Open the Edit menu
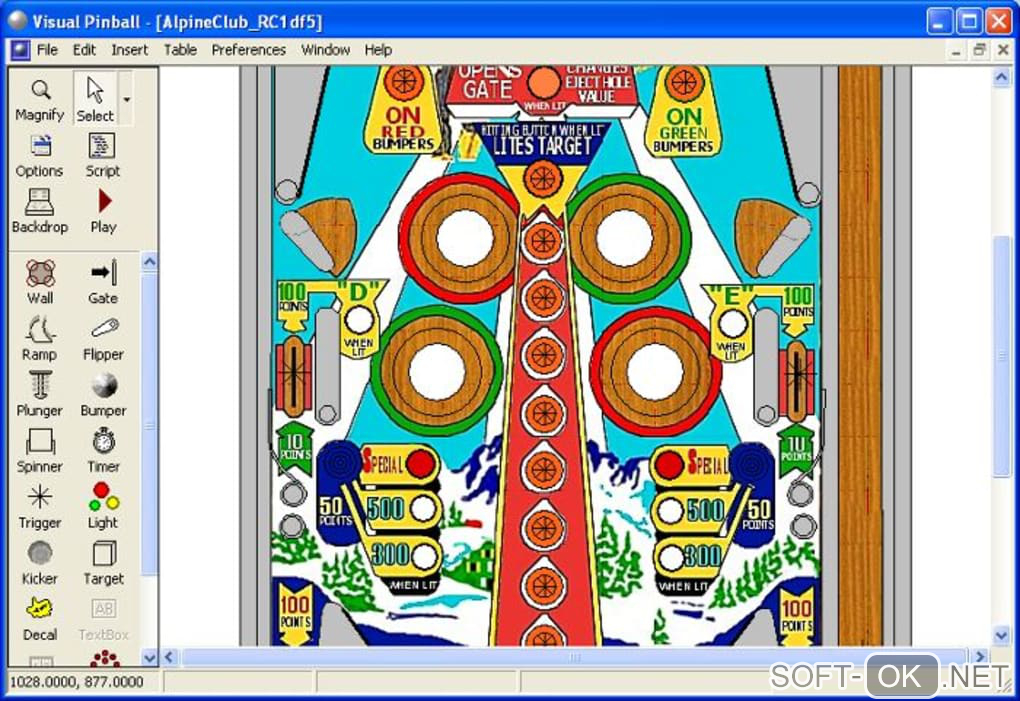Viewport: 1020px width, 701px height. tap(84, 50)
